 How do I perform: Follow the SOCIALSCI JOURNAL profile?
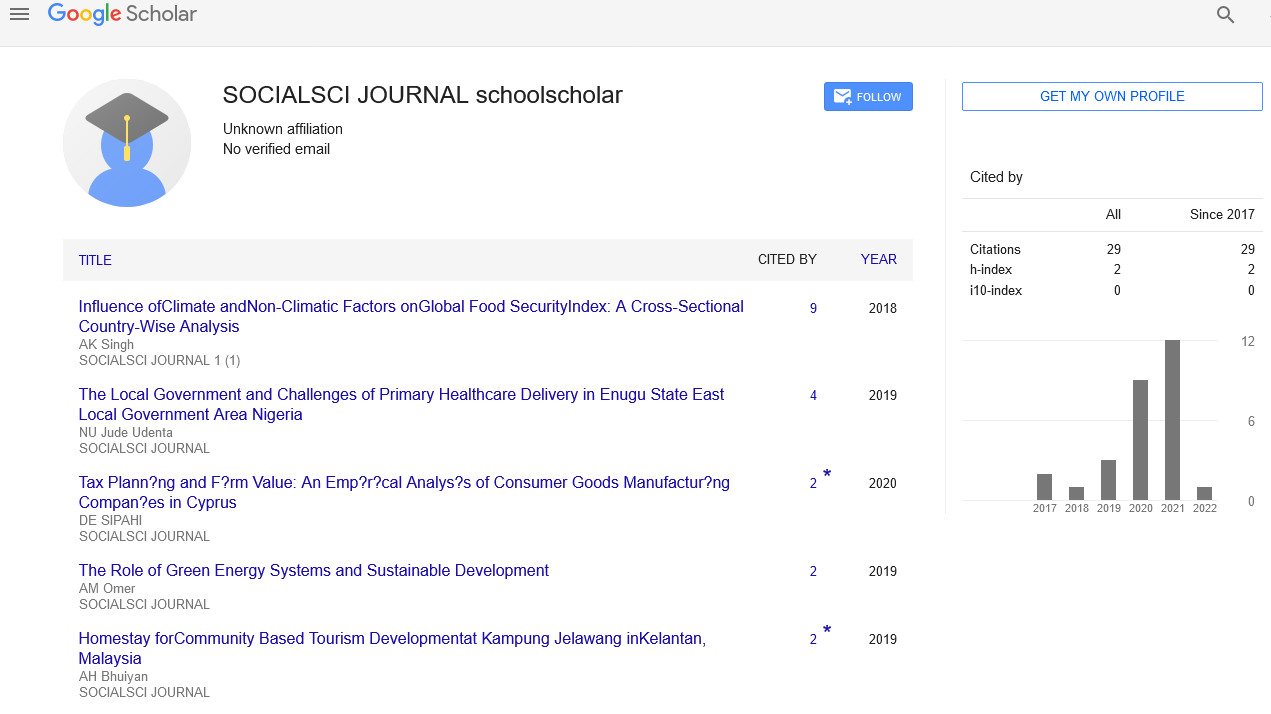point(868,97)
